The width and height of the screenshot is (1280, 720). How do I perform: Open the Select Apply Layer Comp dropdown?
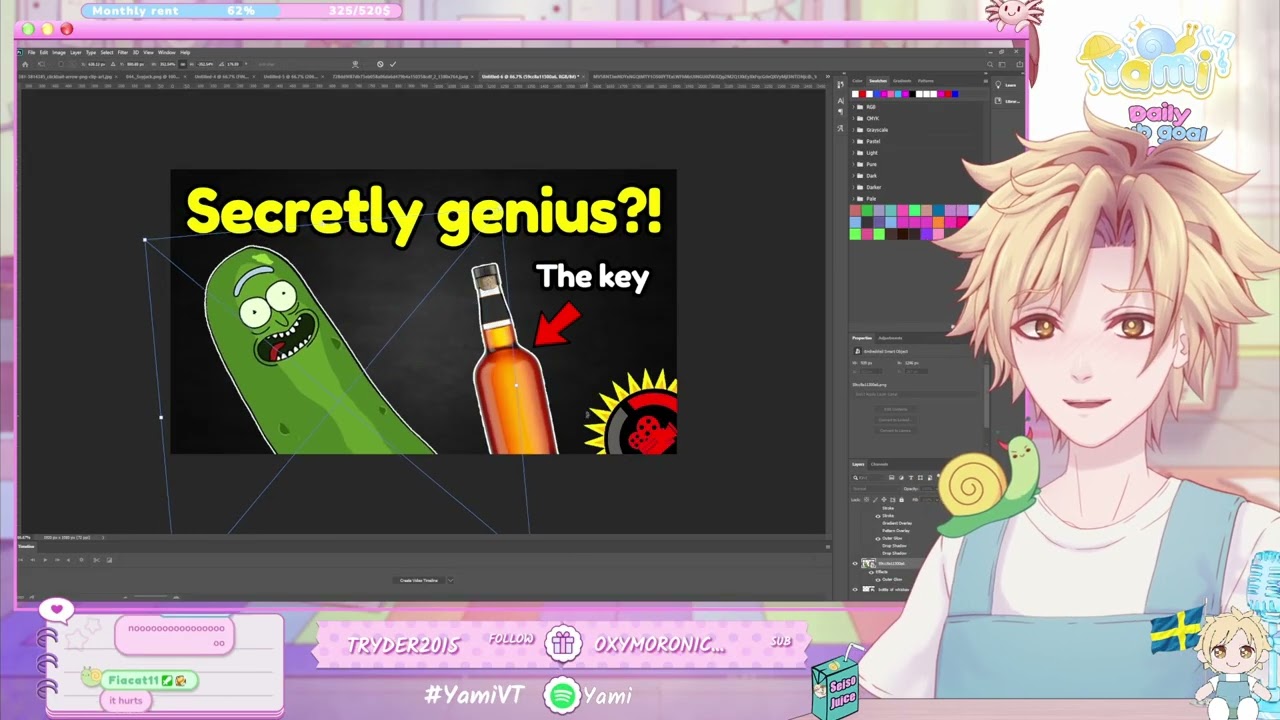point(915,394)
